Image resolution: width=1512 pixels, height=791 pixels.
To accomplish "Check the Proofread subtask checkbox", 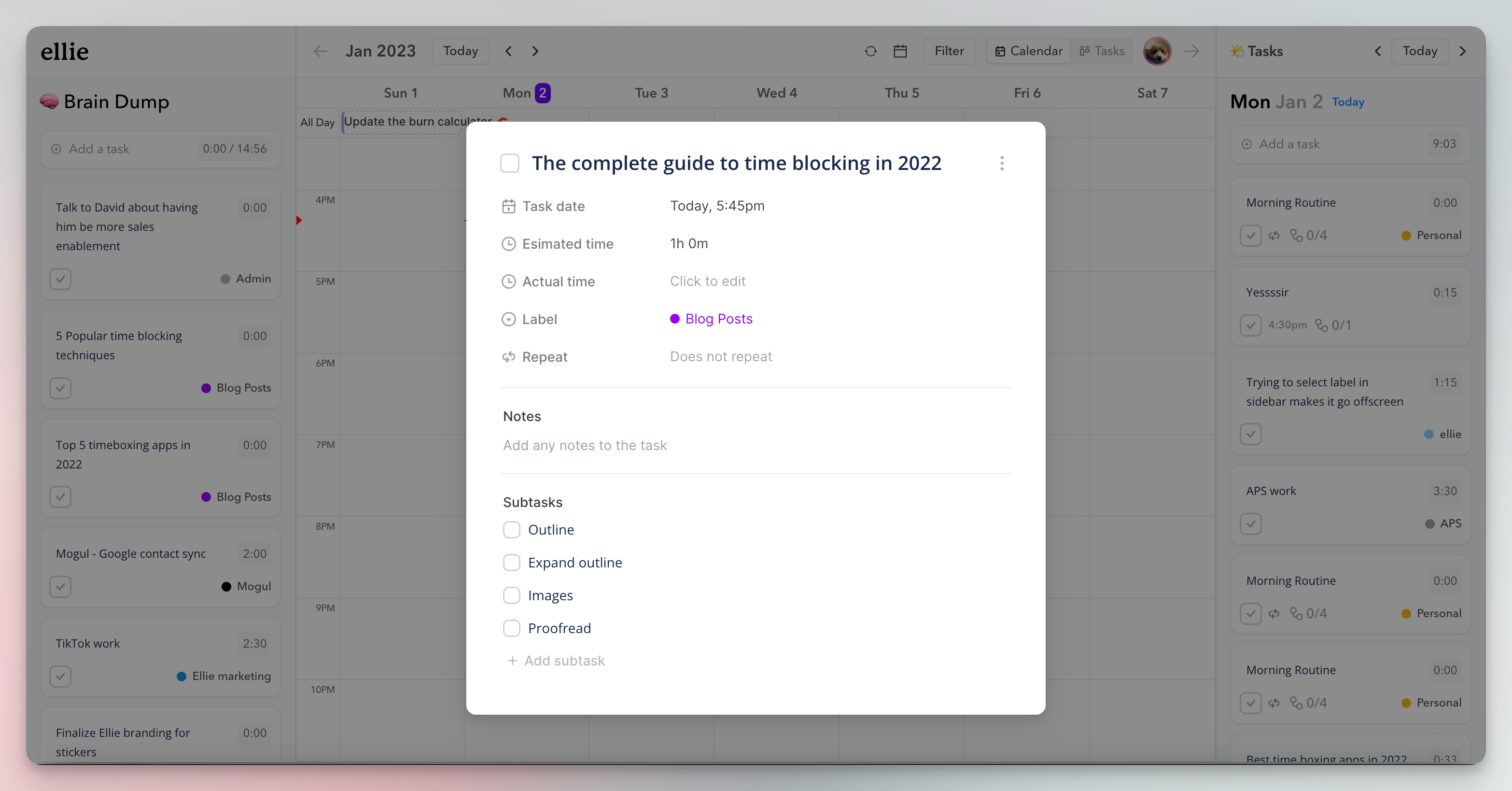I will pyautogui.click(x=511, y=628).
